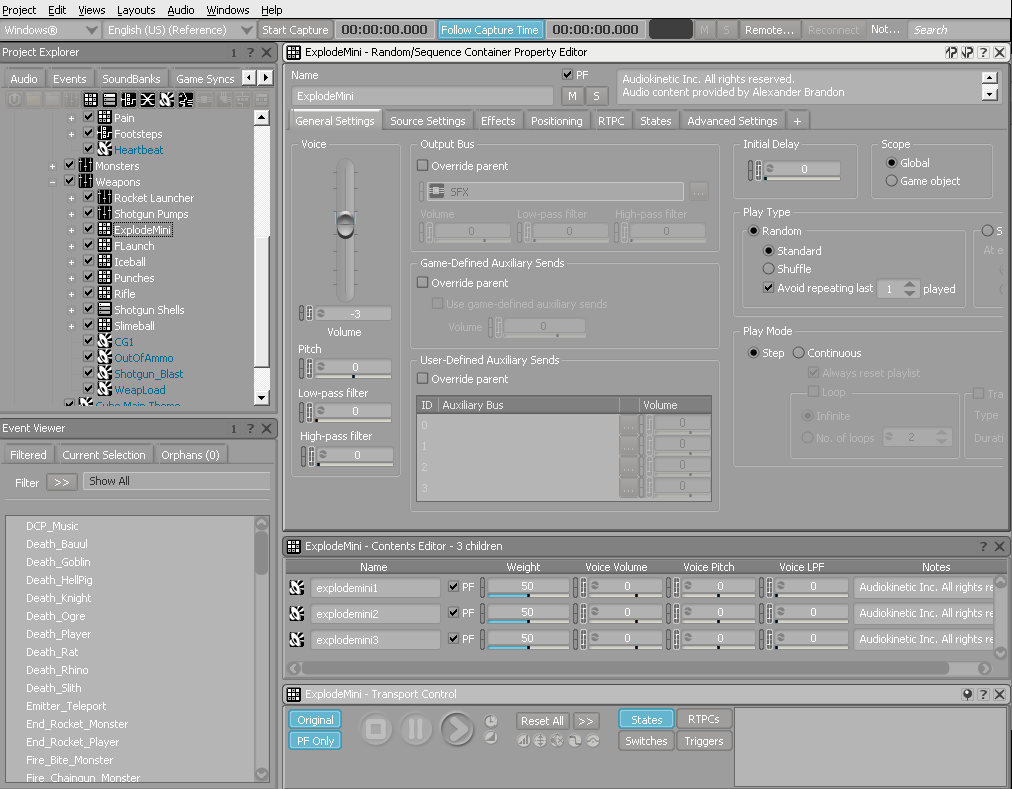Click the sound object icon beside explodemini1
This screenshot has height=789, width=1012.
pyautogui.click(x=296, y=587)
